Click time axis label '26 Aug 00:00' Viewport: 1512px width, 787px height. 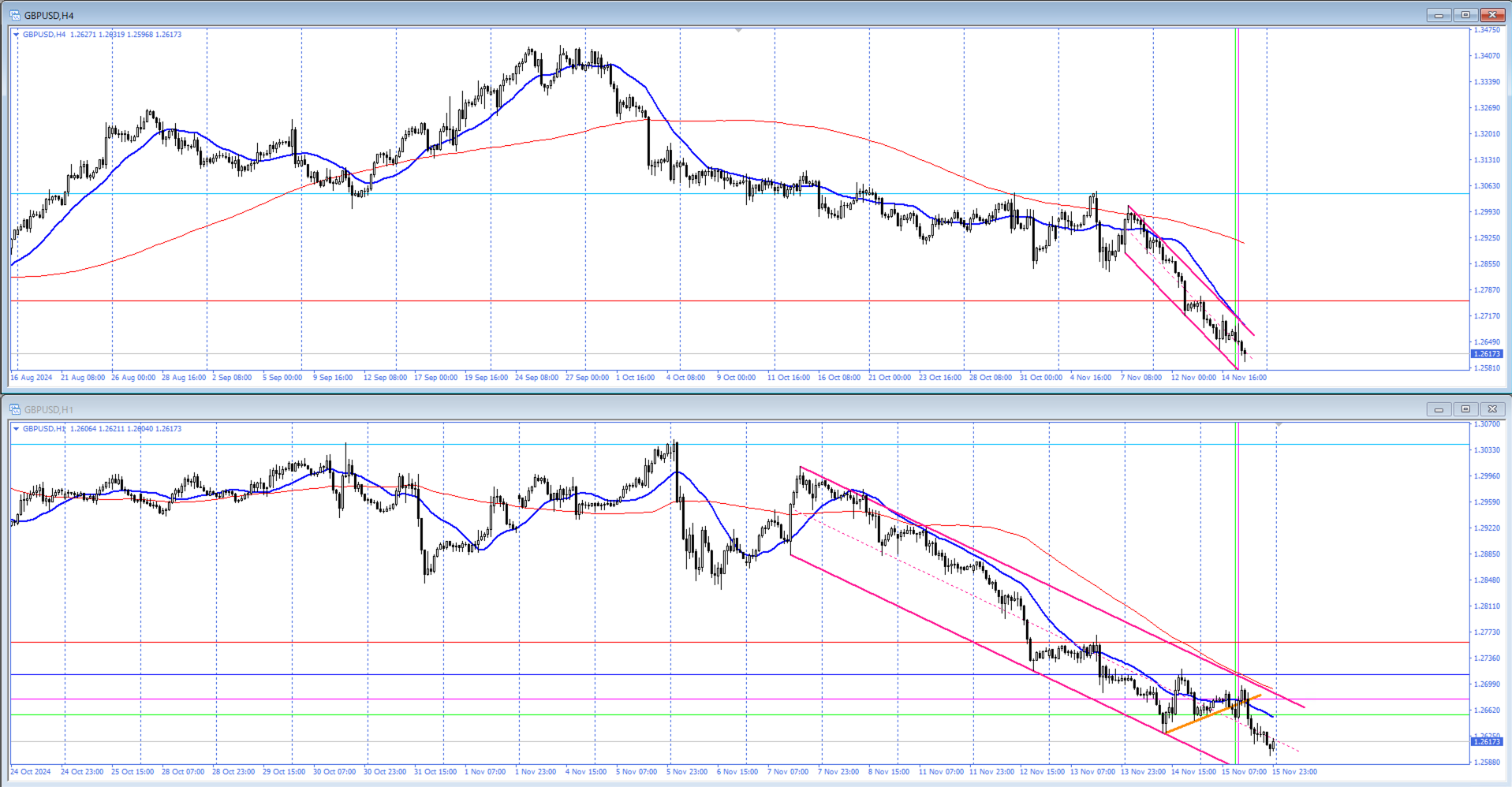(133, 378)
